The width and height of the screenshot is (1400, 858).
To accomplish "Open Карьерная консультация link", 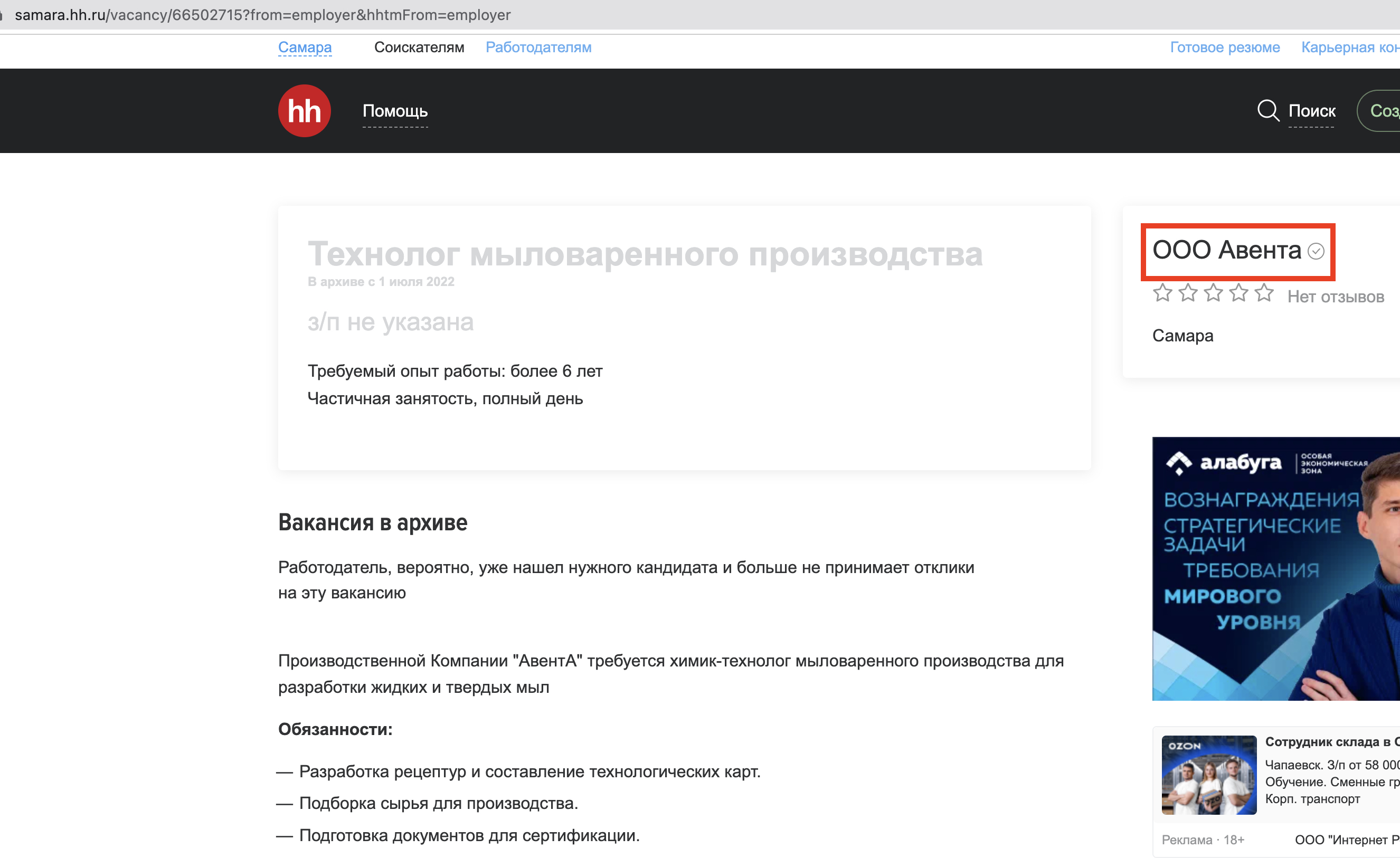I will pos(1349,47).
